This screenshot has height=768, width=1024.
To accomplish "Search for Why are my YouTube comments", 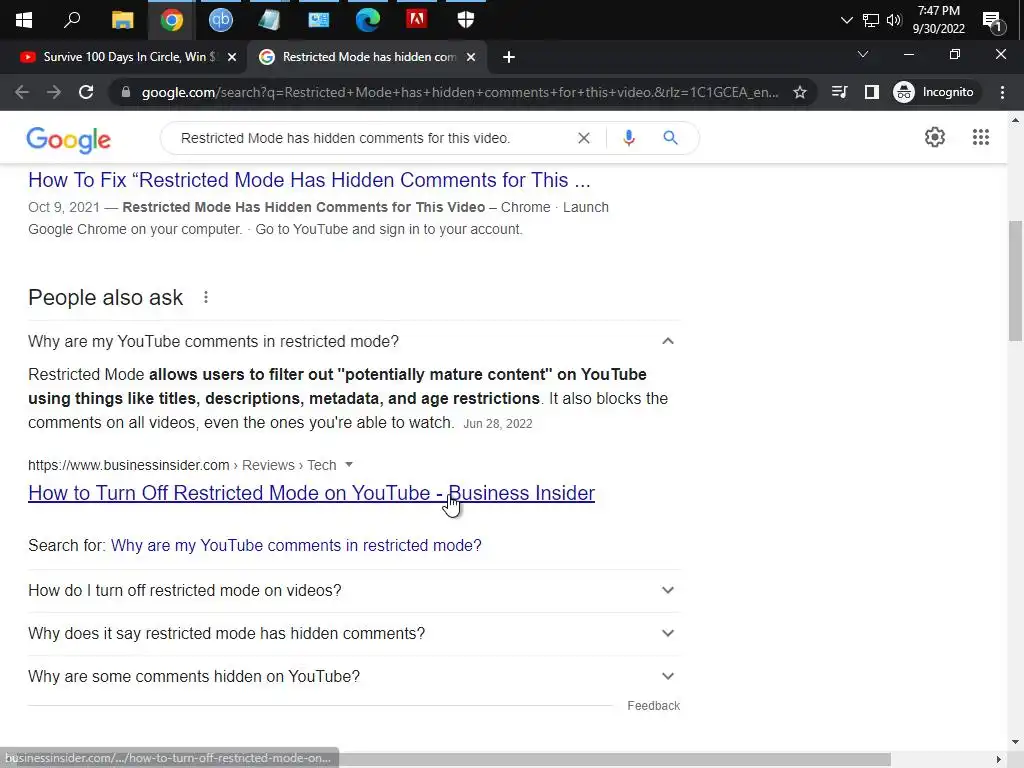I will (x=296, y=545).
